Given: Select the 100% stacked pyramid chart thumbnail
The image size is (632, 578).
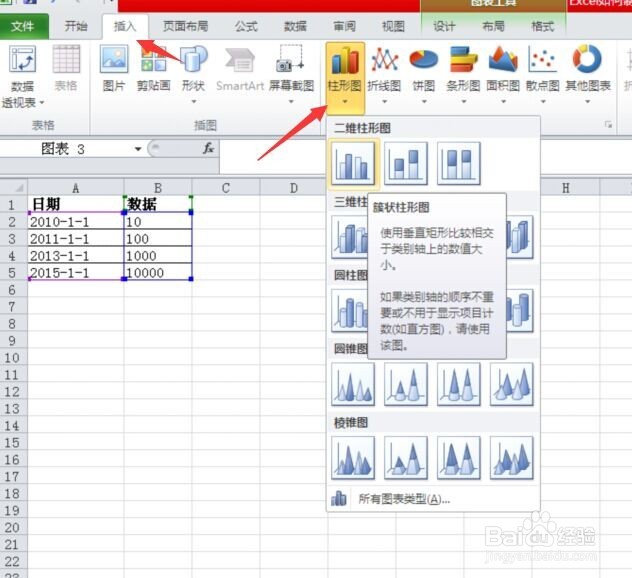Looking at the screenshot, I should pyautogui.click(x=459, y=458).
